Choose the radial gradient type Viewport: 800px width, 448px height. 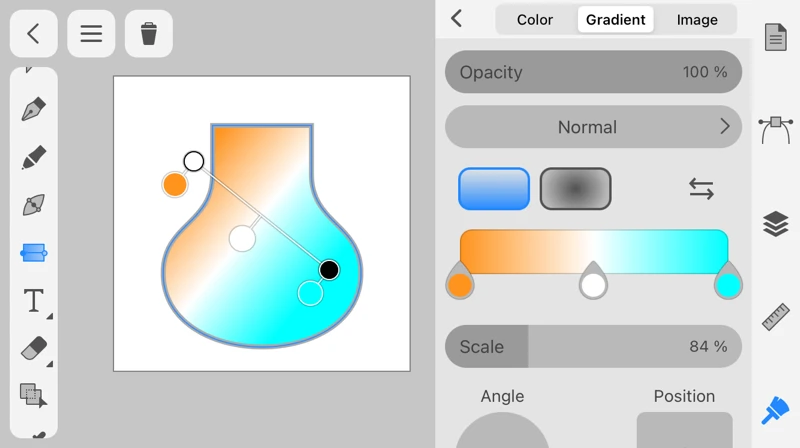tap(575, 188)
